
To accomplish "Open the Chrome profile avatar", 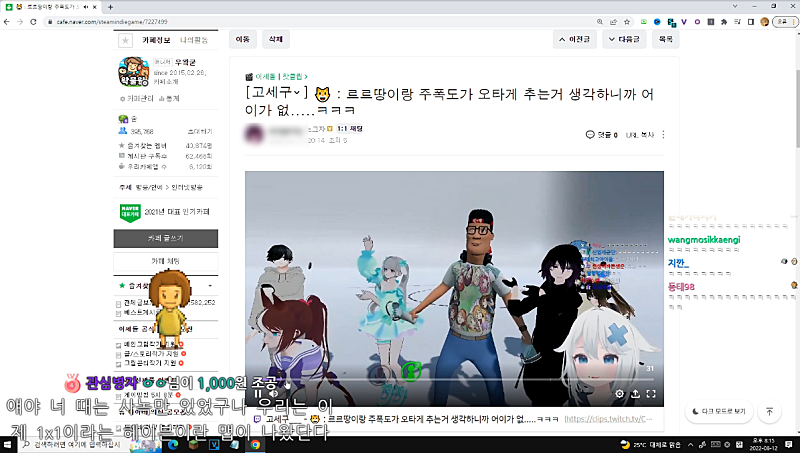I will coord(764,22).
